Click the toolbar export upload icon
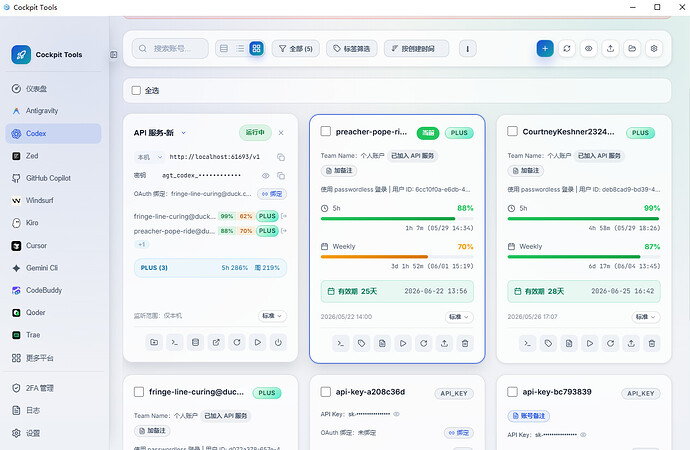 coord(610,48)
